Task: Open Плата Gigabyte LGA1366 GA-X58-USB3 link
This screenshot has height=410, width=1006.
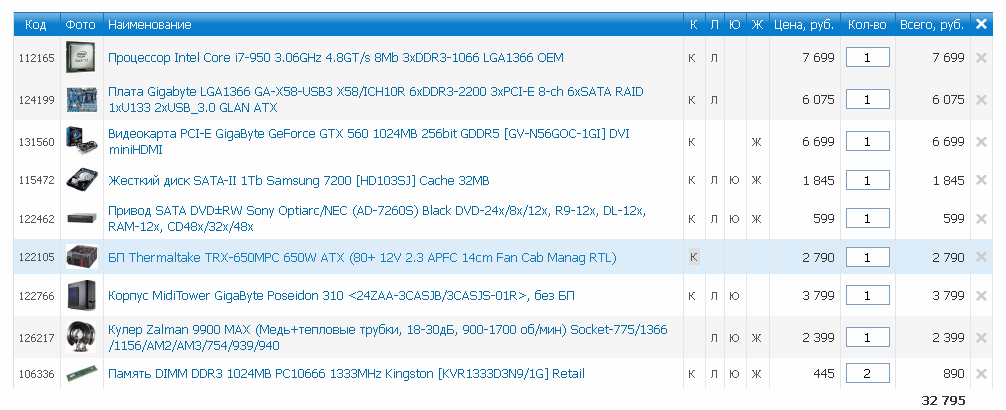Action: click(375, 100)
